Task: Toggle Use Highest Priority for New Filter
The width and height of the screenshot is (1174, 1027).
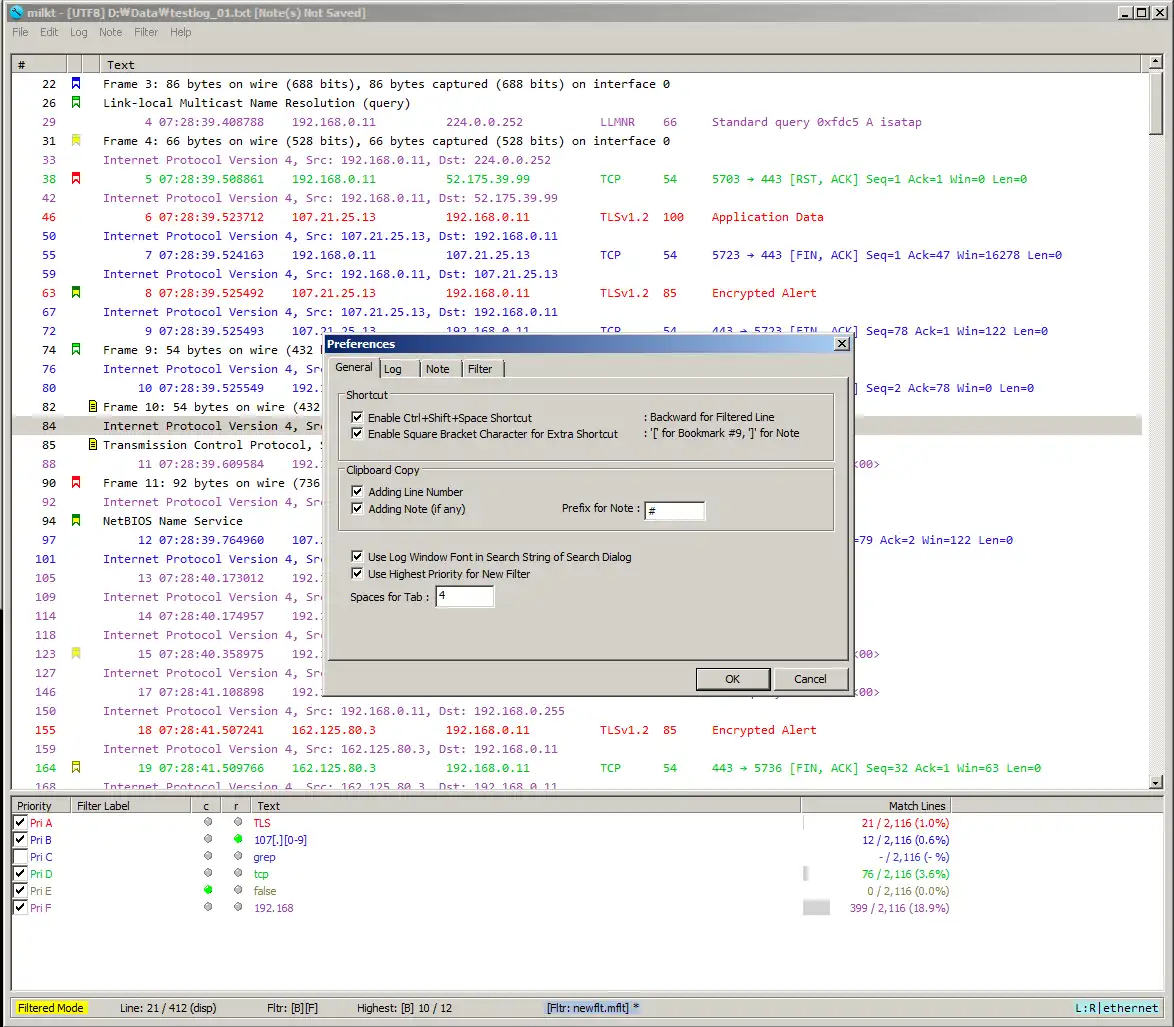Action: pos(357,573)
